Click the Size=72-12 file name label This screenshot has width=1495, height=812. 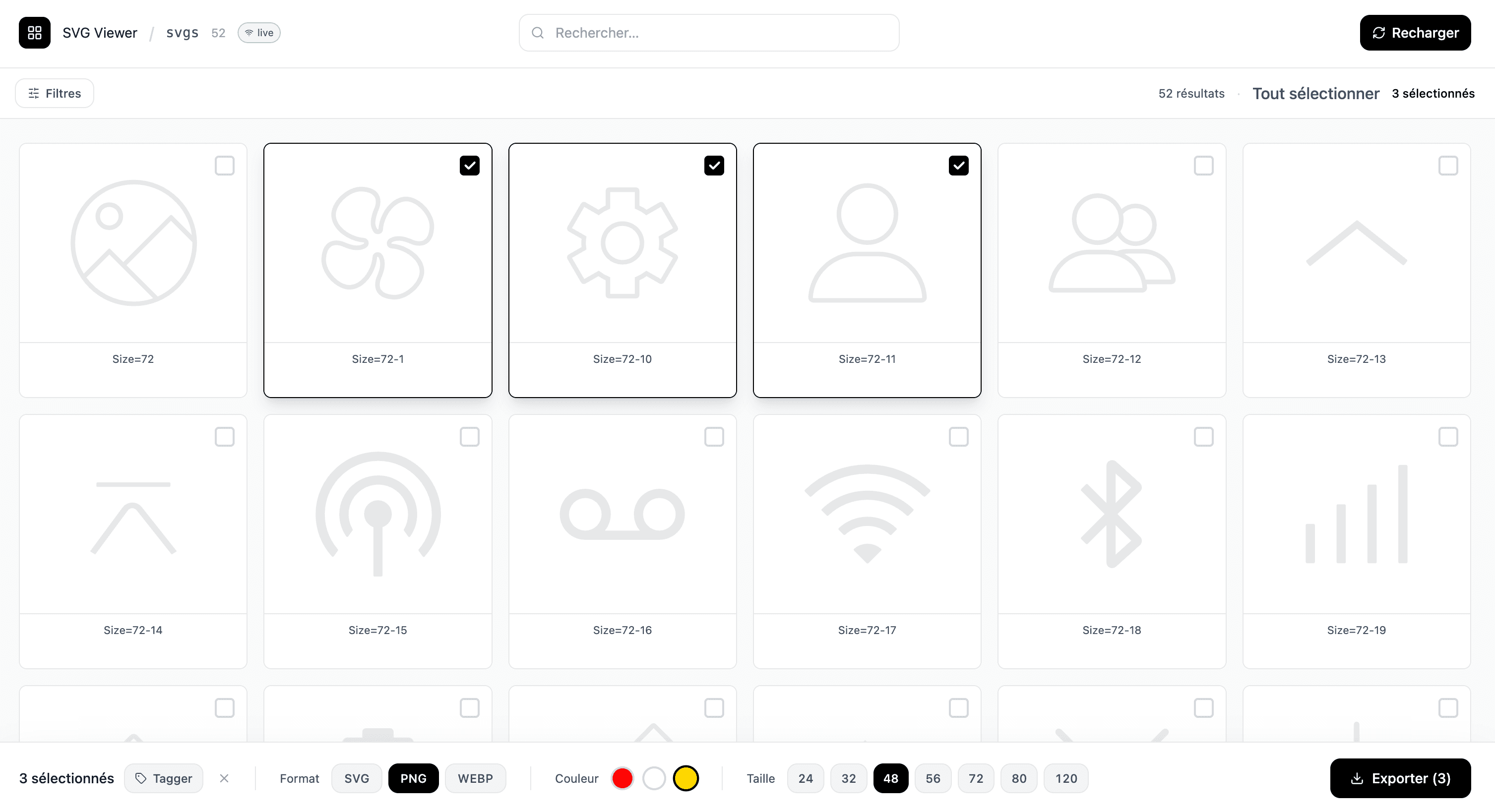point(1112,359)
